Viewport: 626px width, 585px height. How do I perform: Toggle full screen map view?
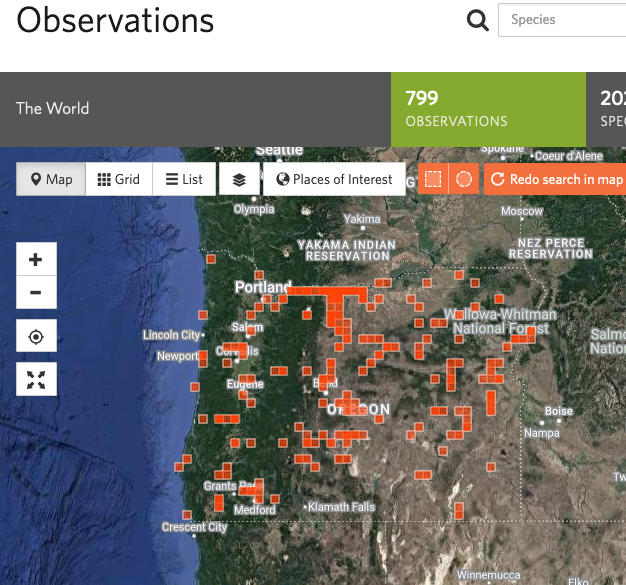pos(36,379)
